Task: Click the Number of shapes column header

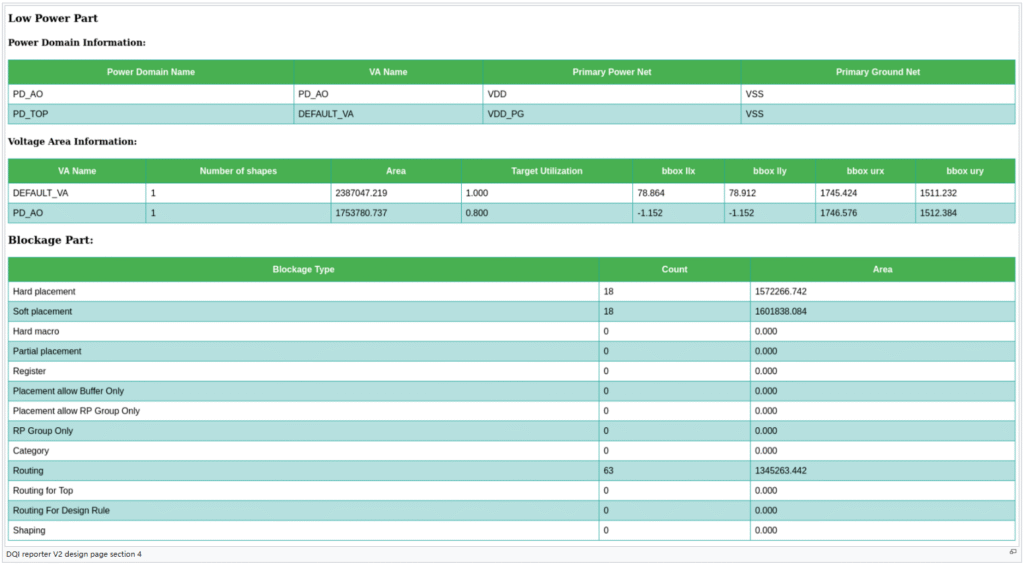Action: 238,171
